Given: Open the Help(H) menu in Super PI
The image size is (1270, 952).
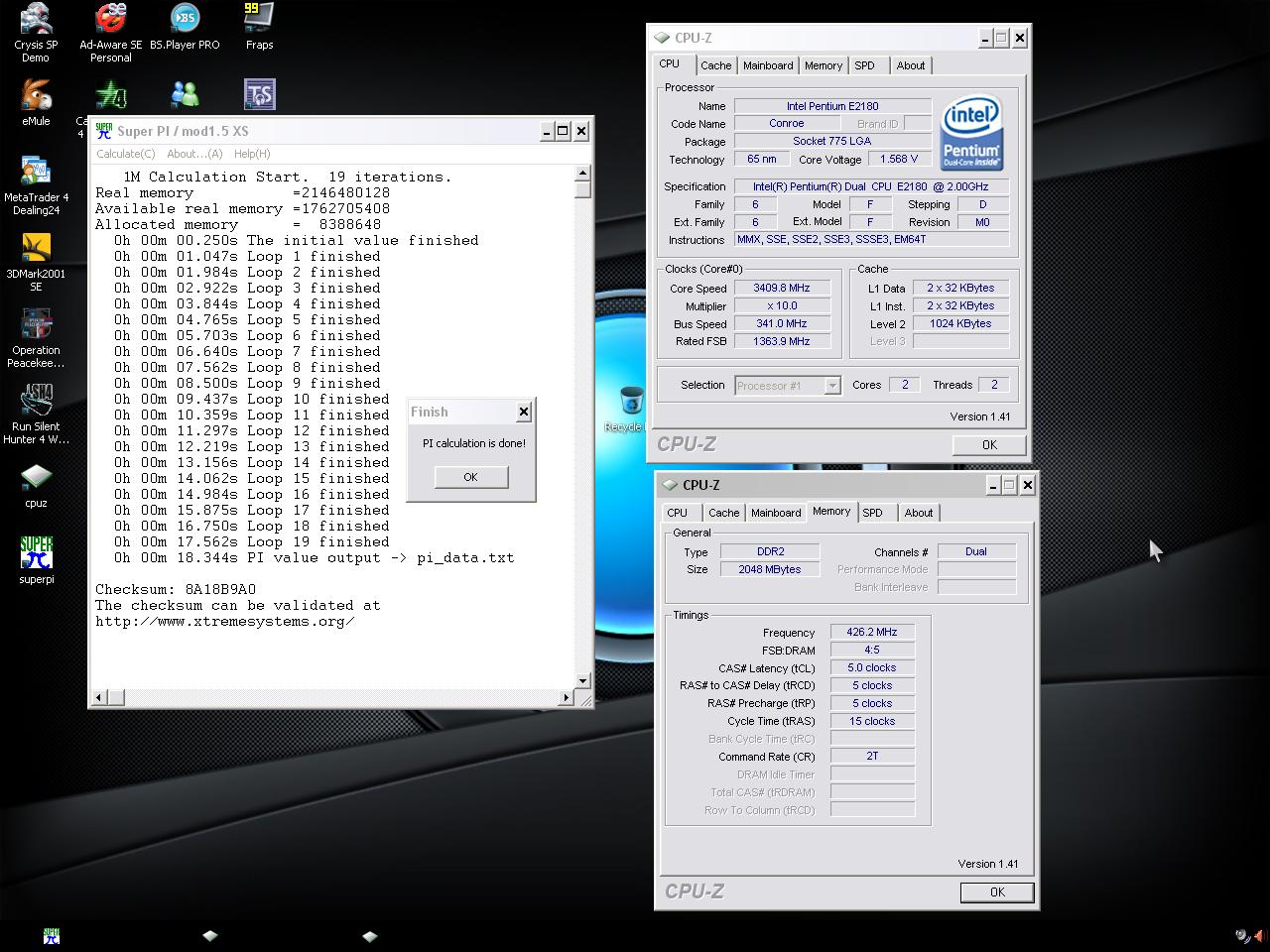Looking at the screenshot, I should click(x=252, y=154).
